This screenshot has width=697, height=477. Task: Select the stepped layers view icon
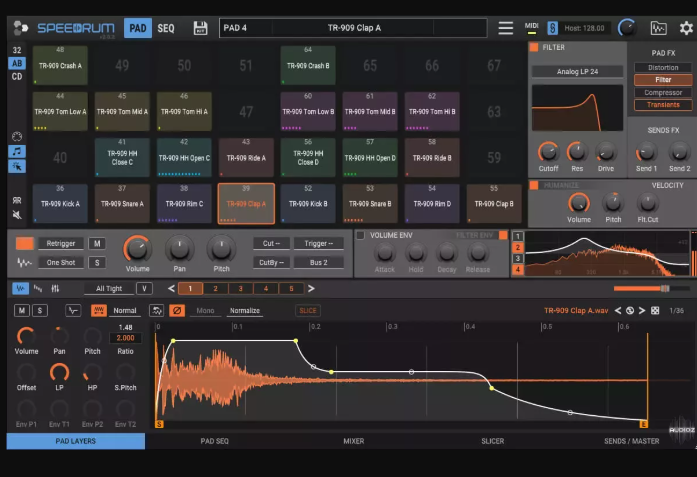(x=38, y=289)
